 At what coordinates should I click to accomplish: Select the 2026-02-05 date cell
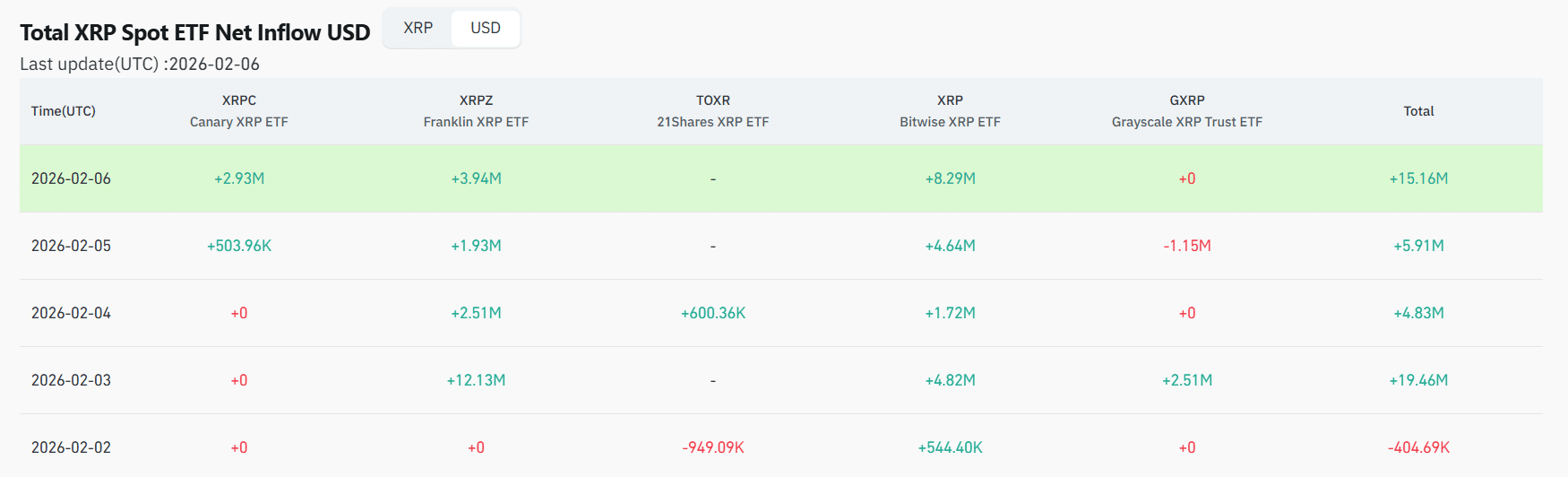(72, 246)
